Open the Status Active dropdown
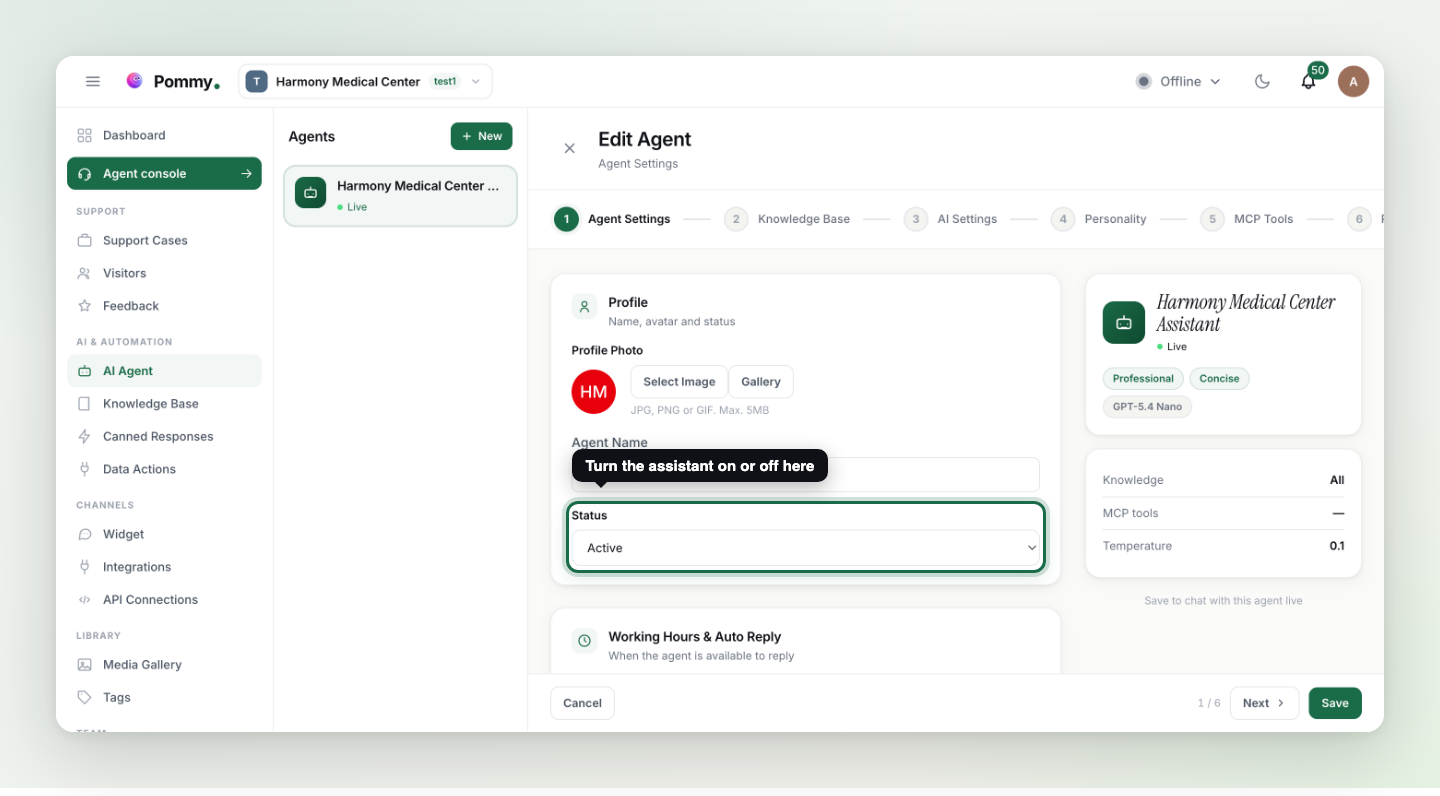This screenshot has width=1440, height=796. (806, 548)
